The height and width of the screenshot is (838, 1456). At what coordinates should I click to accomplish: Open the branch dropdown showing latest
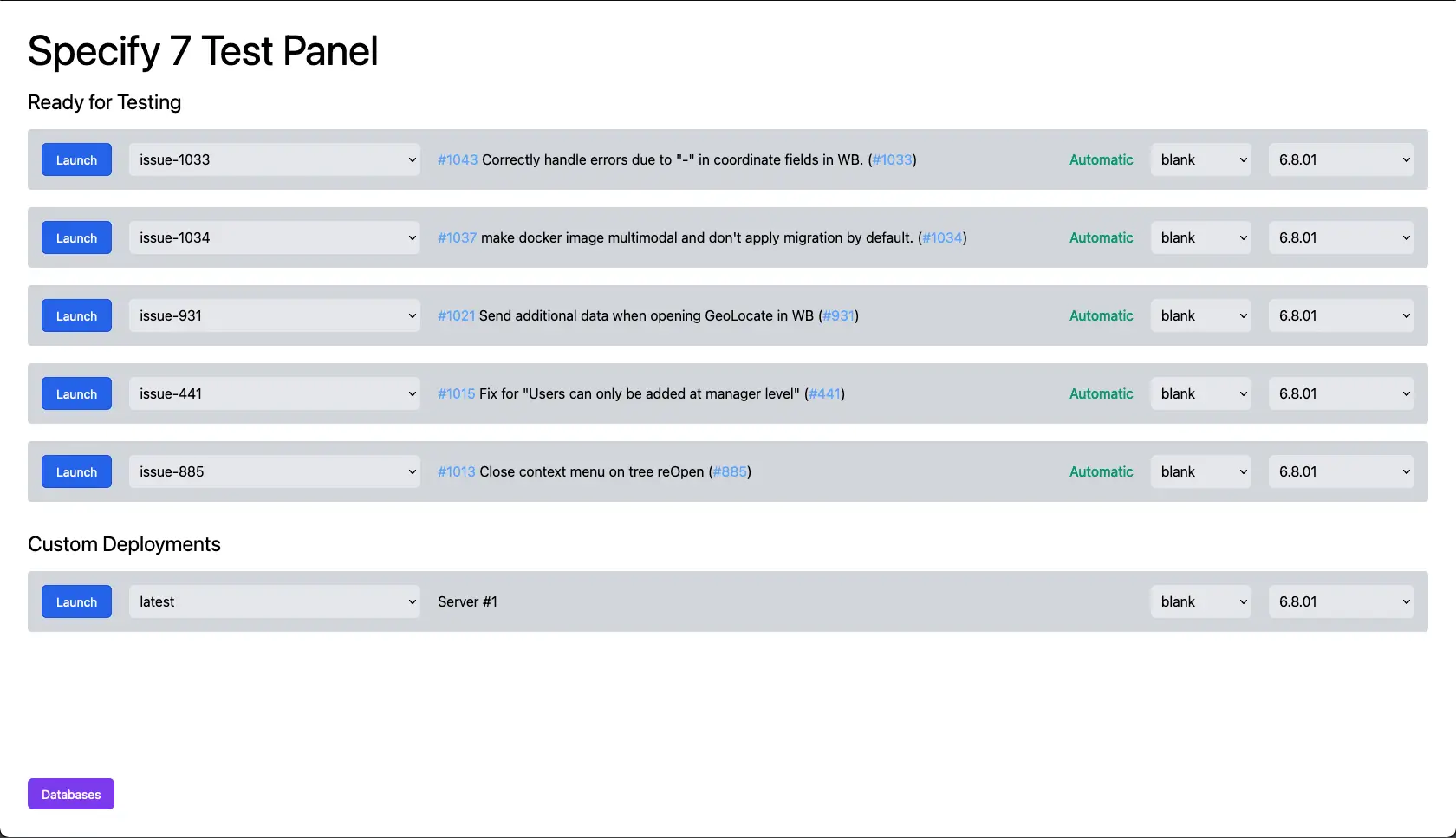(274, 601)
